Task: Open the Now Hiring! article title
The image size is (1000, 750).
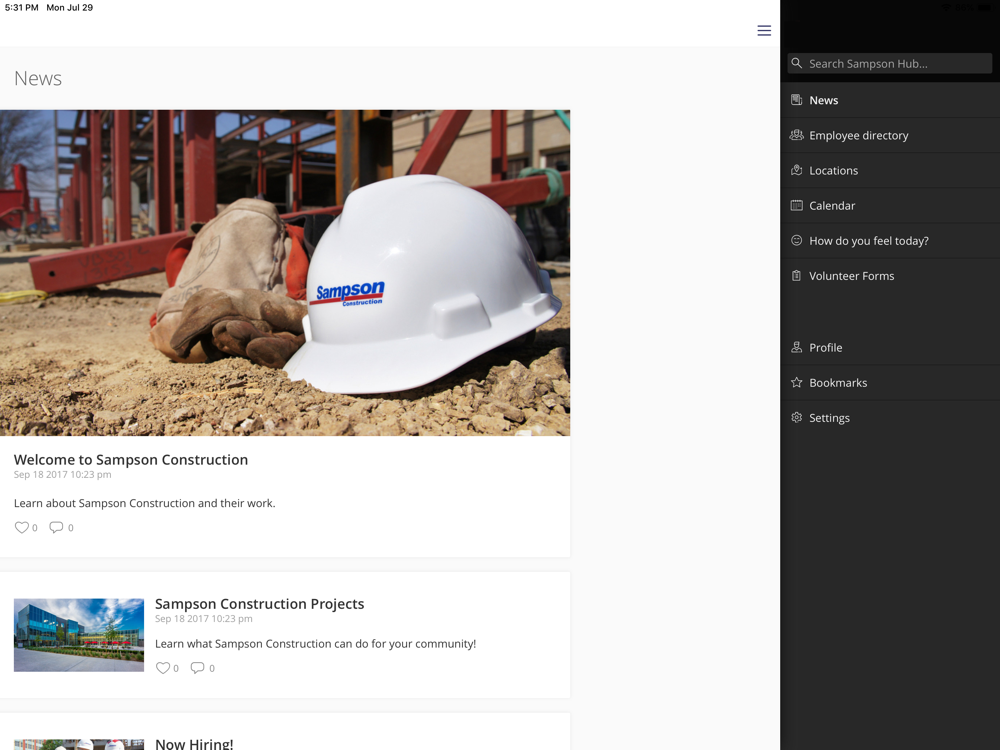Action: pos(194,744)
